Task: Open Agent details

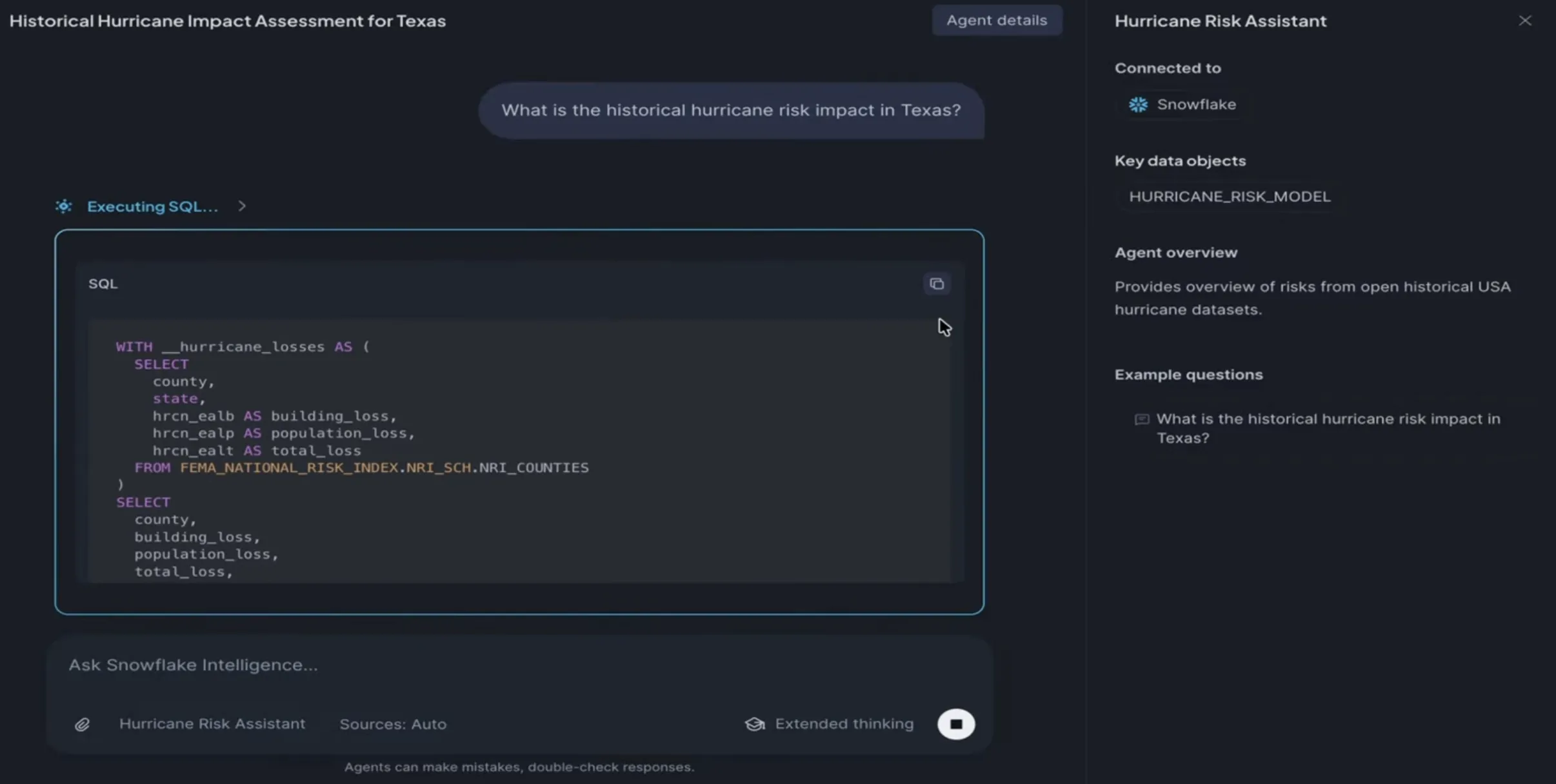Action: pos(997,20)
